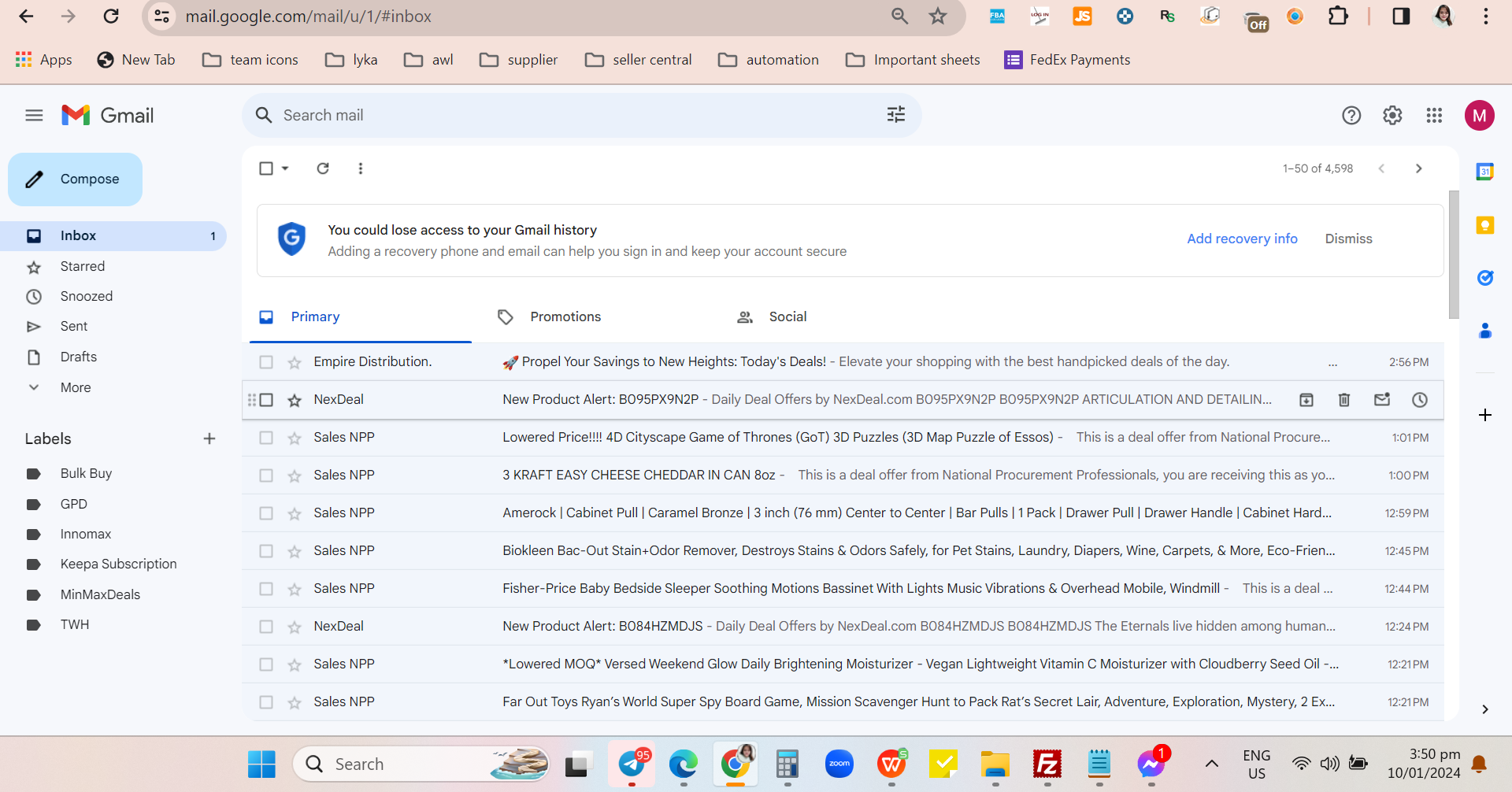1512x792 pixels.
Task: Click the Windows Start button
Action: (261, 764)
